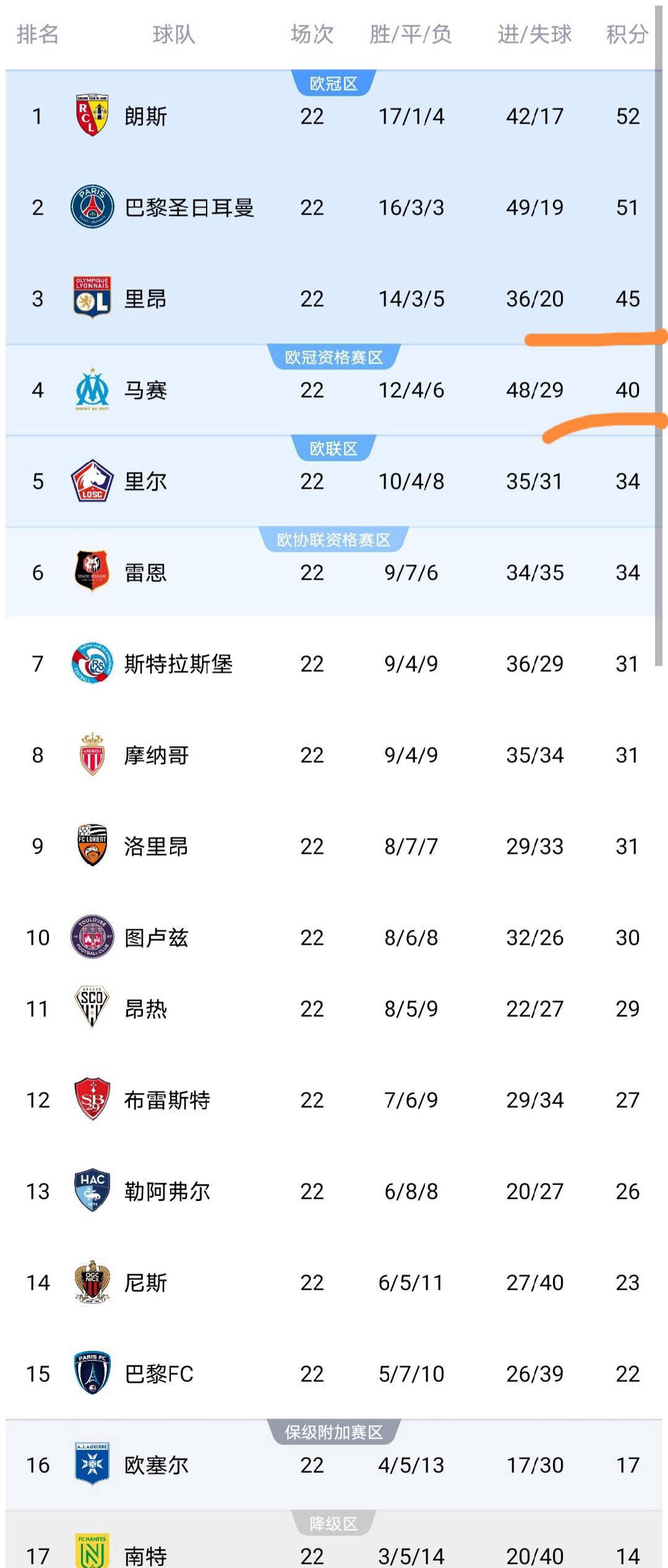Tap the AJ Auxerre badge
The height and width of the screenshot is (1568, 668).
point(92,1465)
